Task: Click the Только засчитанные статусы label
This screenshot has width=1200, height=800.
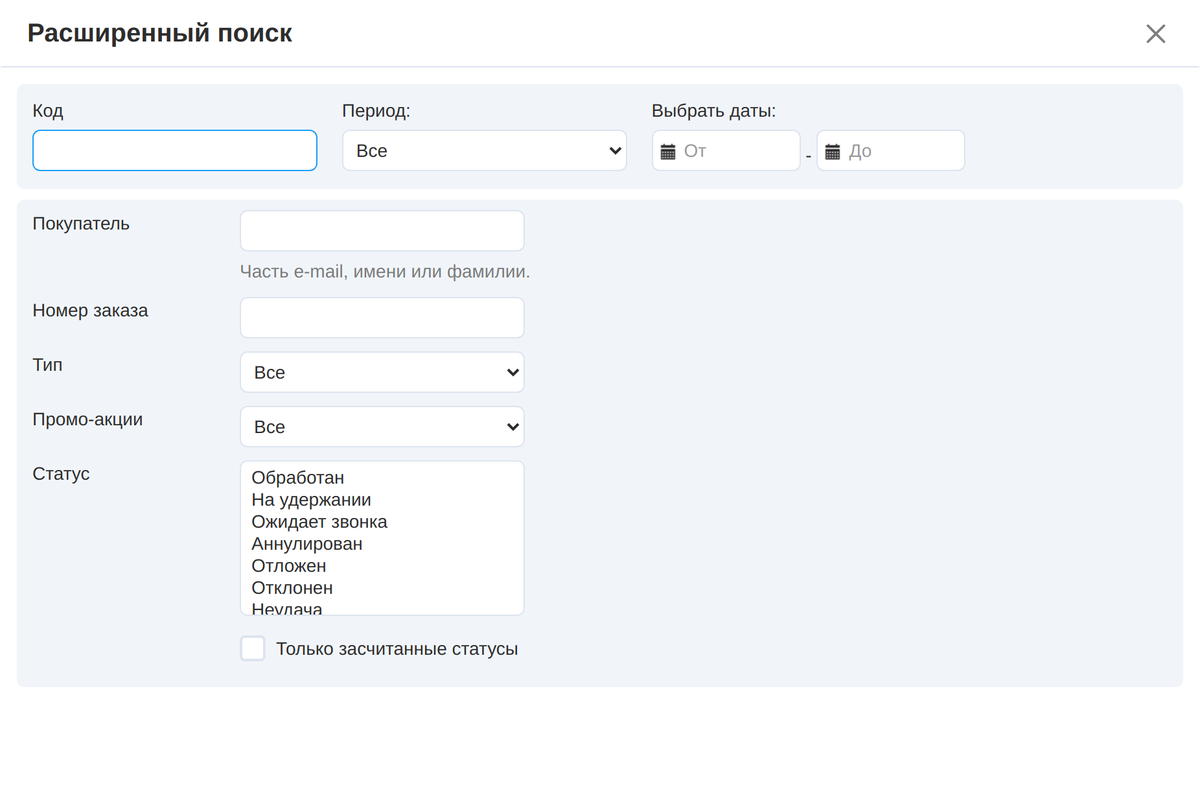Action: 397,649
